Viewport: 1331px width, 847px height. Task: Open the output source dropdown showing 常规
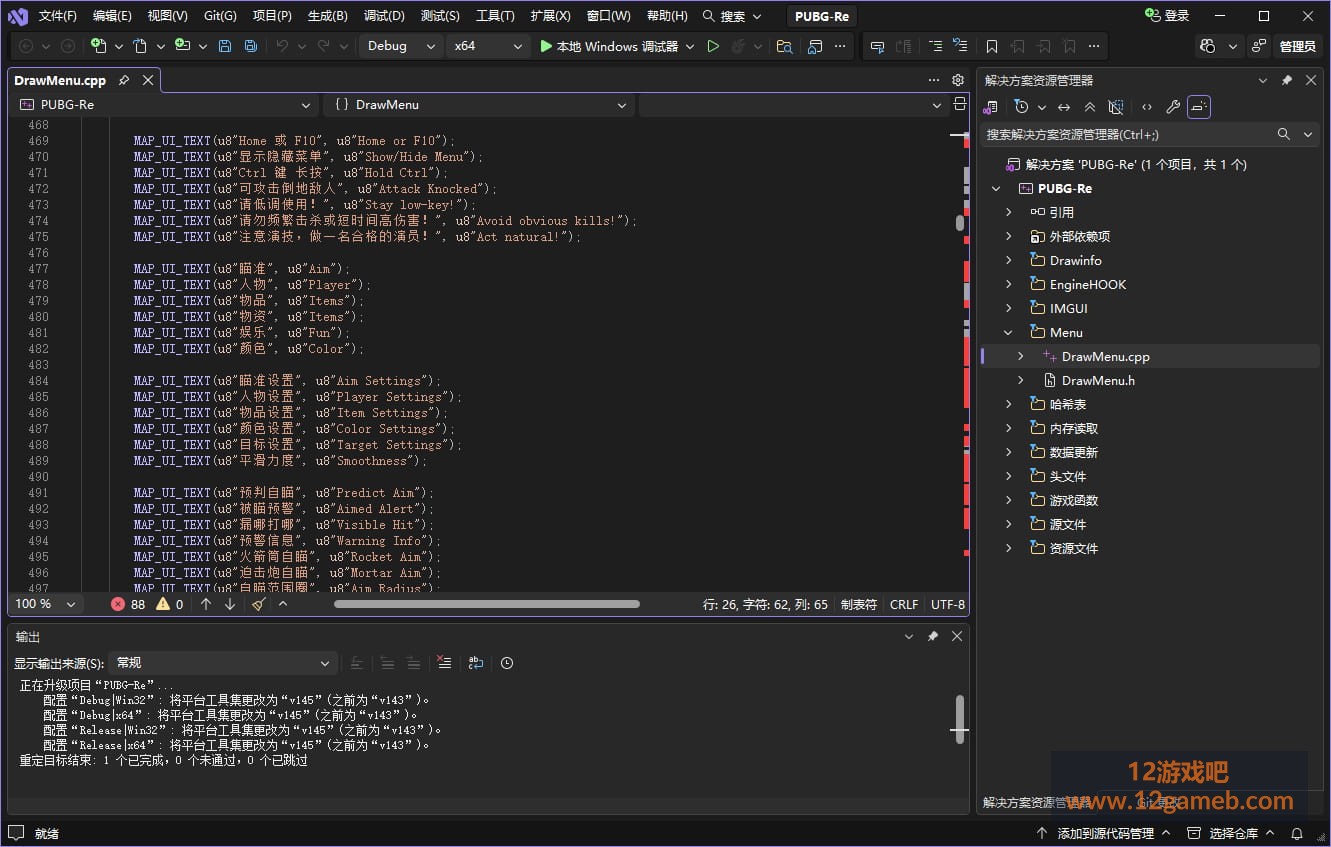(222, 663)
